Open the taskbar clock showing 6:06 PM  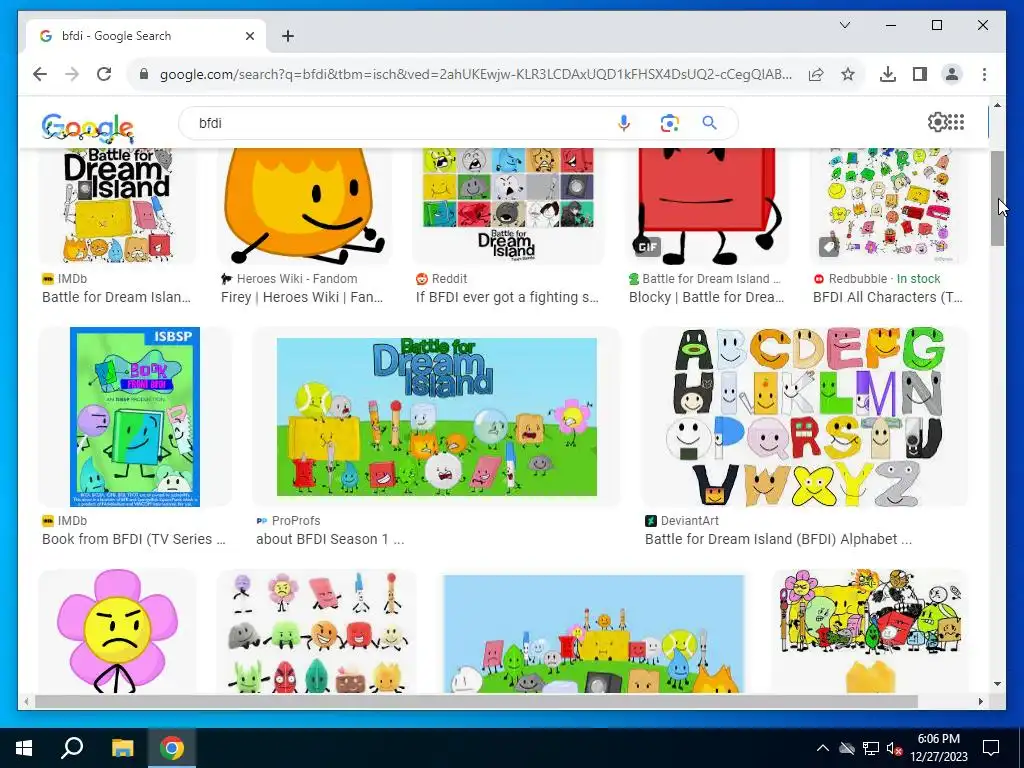[x=938, y=748]
